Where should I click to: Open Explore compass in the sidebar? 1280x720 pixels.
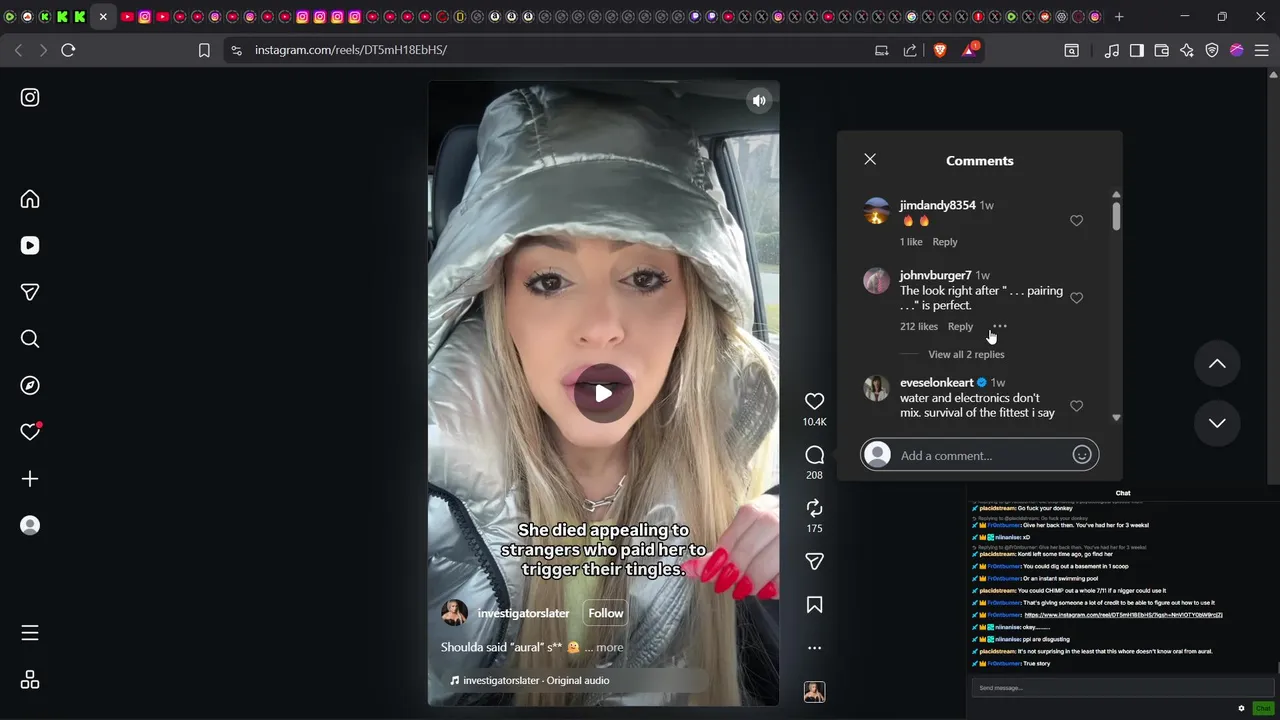[x=30, y=385]
